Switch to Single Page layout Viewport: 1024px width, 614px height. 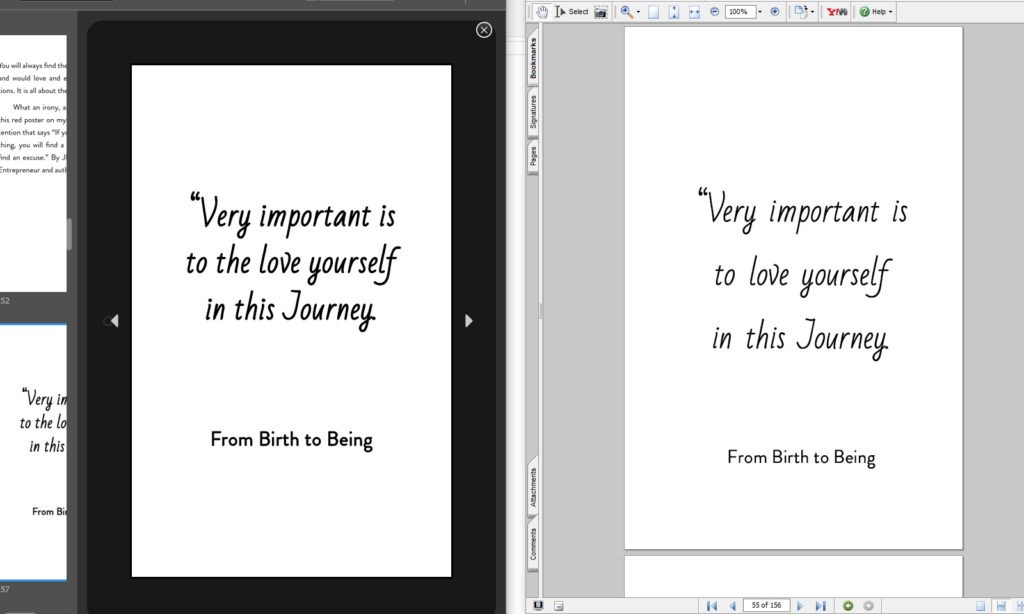(x=980, y=606)
